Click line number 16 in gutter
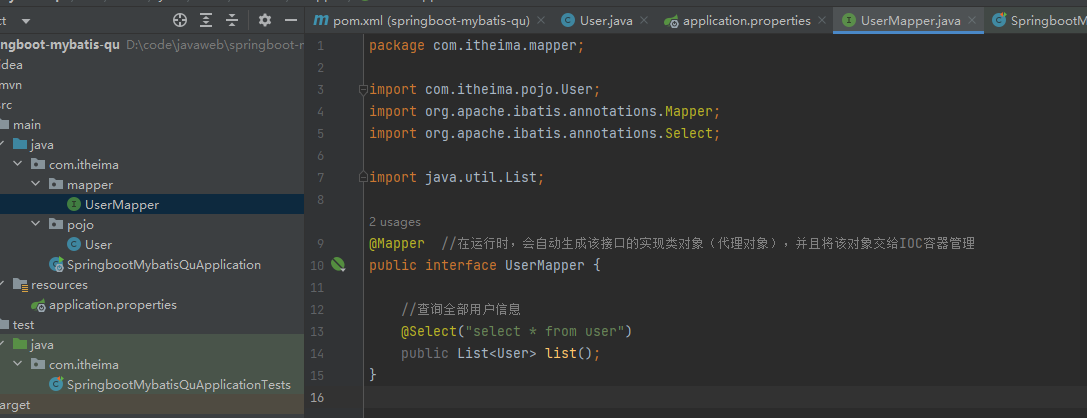The width and height of the screenshot is (1087, 418). (318, 397)
